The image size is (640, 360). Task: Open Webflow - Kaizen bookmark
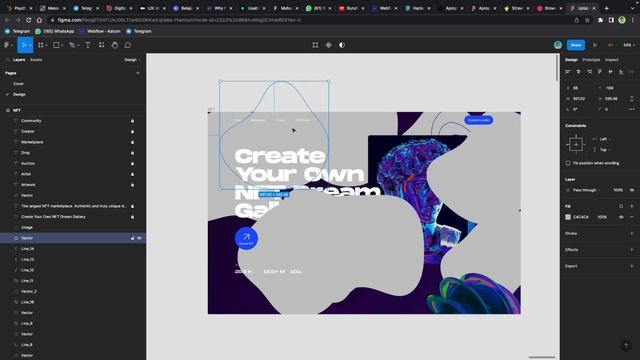(100, 31)
